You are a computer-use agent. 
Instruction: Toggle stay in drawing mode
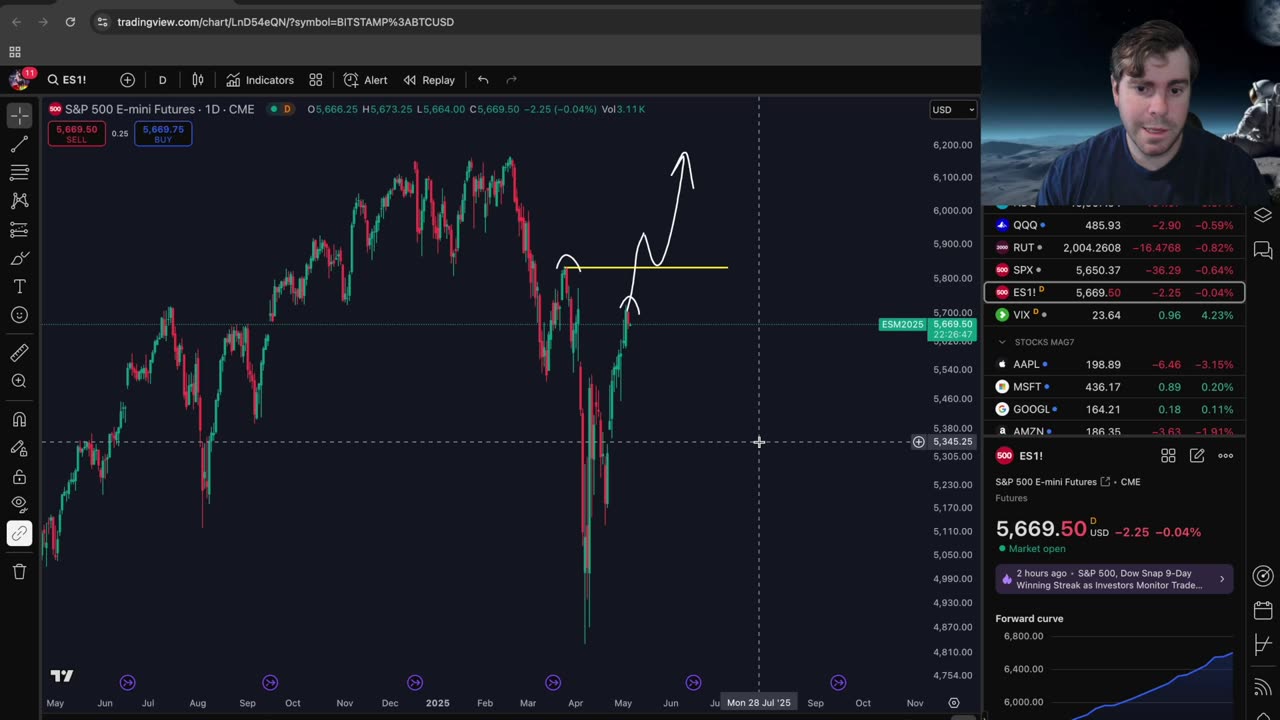[x=19, y=449]
